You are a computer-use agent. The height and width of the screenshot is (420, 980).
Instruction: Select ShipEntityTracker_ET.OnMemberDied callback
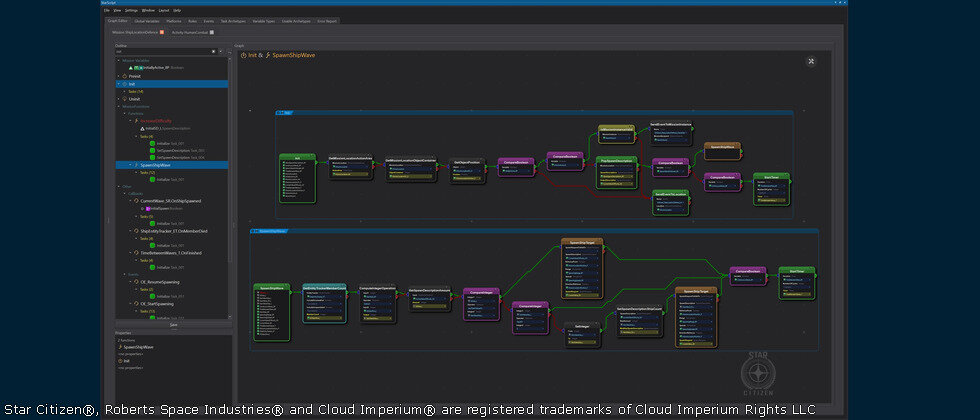click(174, 231)
